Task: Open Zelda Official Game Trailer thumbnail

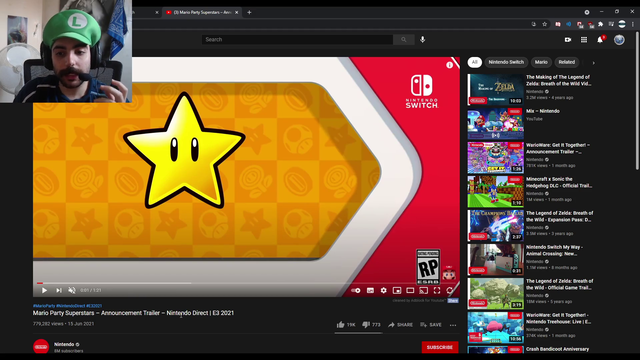Action: tap(496, 293)
